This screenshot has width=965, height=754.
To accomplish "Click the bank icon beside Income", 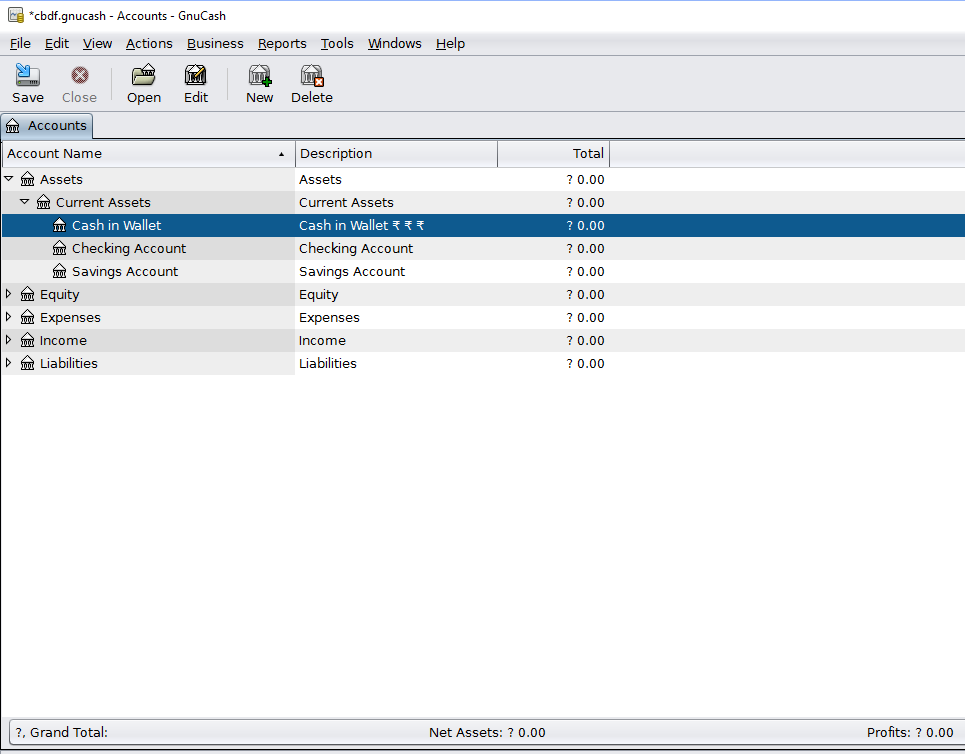I will [x=28, y=340].
